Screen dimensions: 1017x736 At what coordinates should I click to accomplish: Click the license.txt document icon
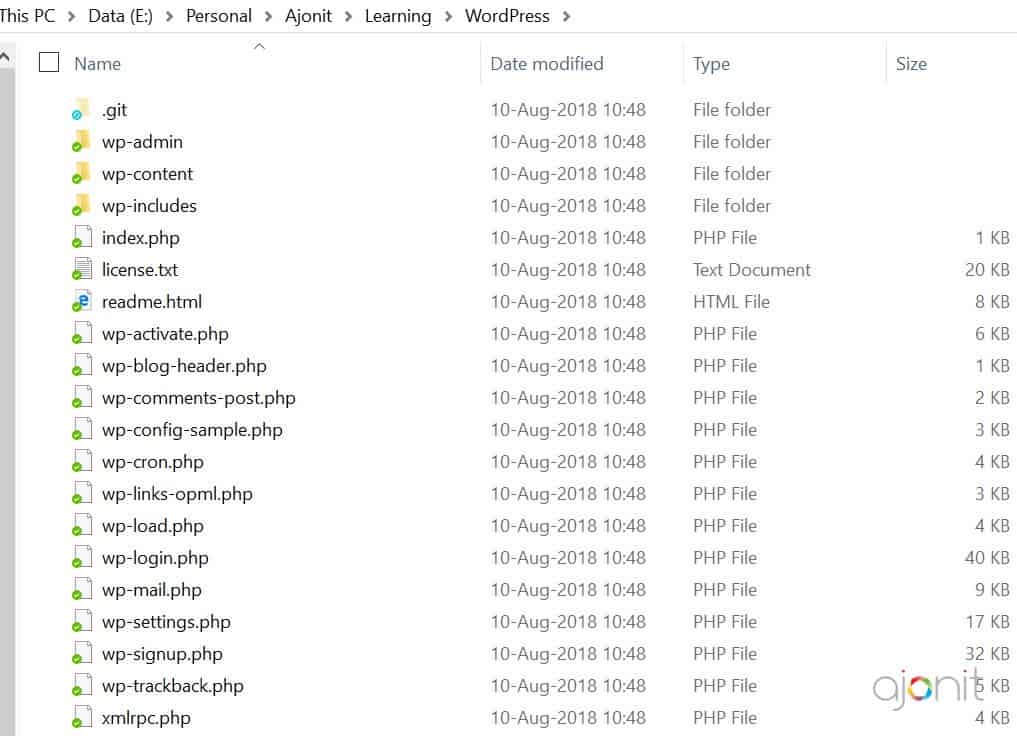[x=81, y=269]
